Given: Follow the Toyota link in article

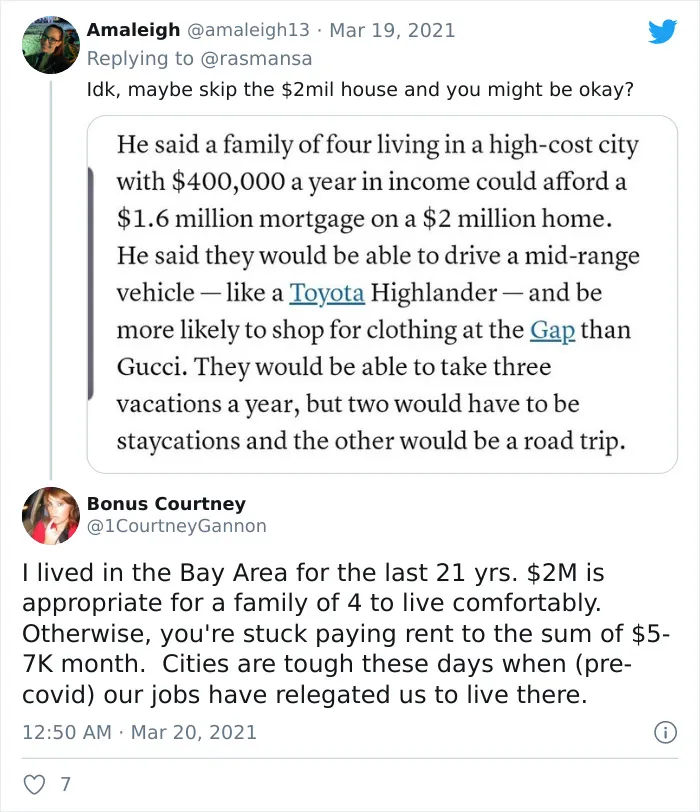Looking at the screenshot, I should 327,294.
